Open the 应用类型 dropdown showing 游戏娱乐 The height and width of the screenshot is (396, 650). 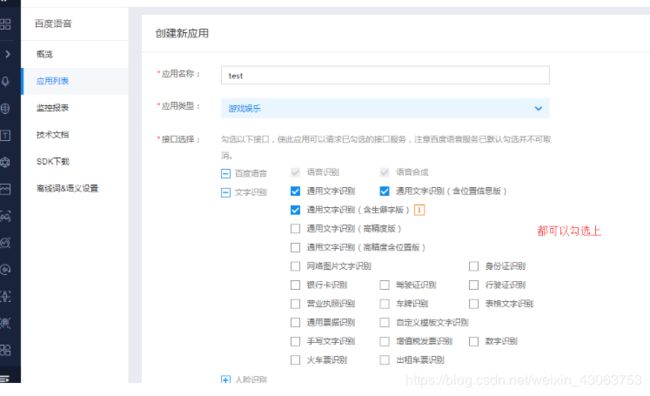click(385, 108)
